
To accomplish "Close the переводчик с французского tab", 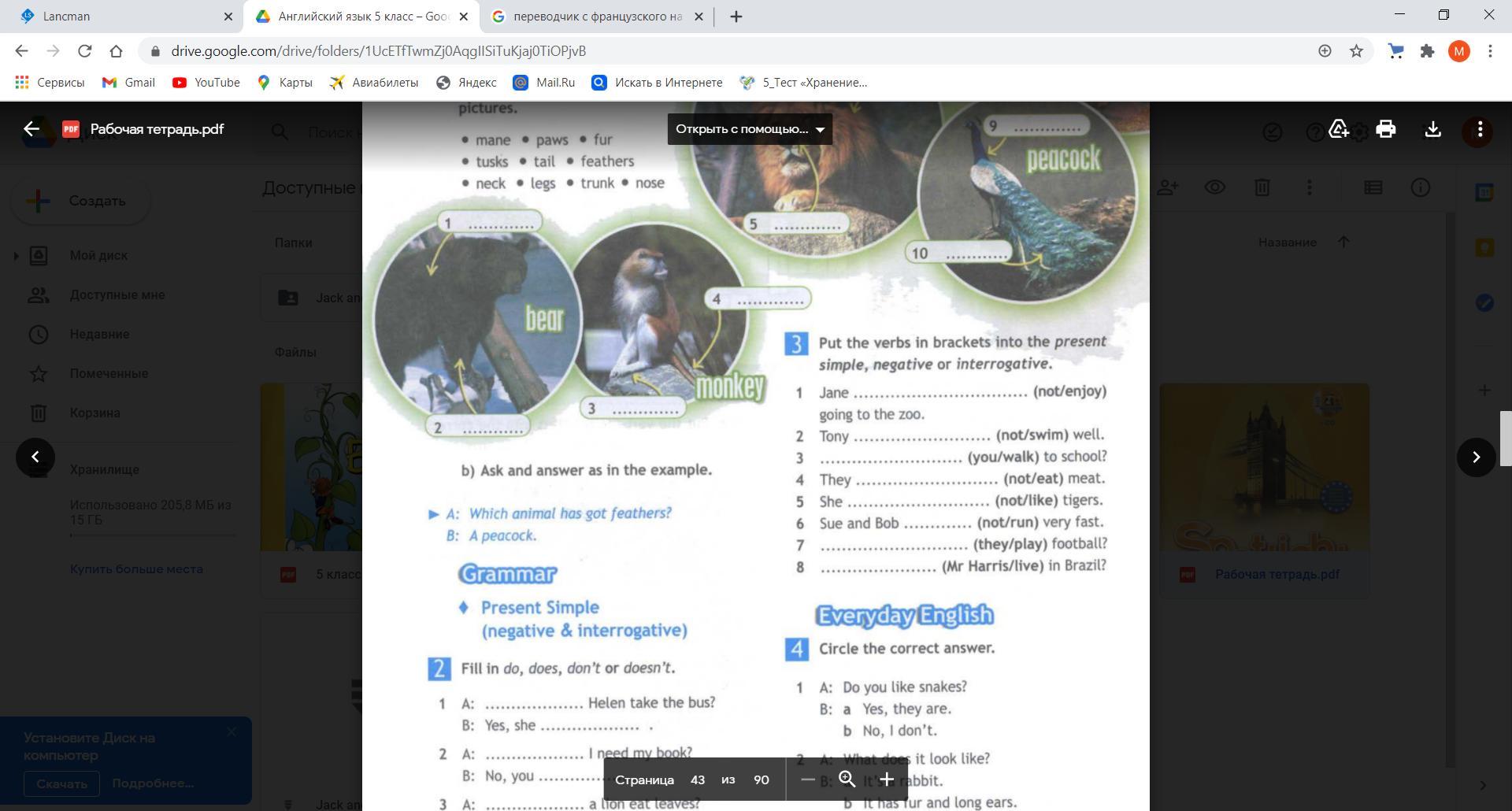I will (x=699, y=17).
